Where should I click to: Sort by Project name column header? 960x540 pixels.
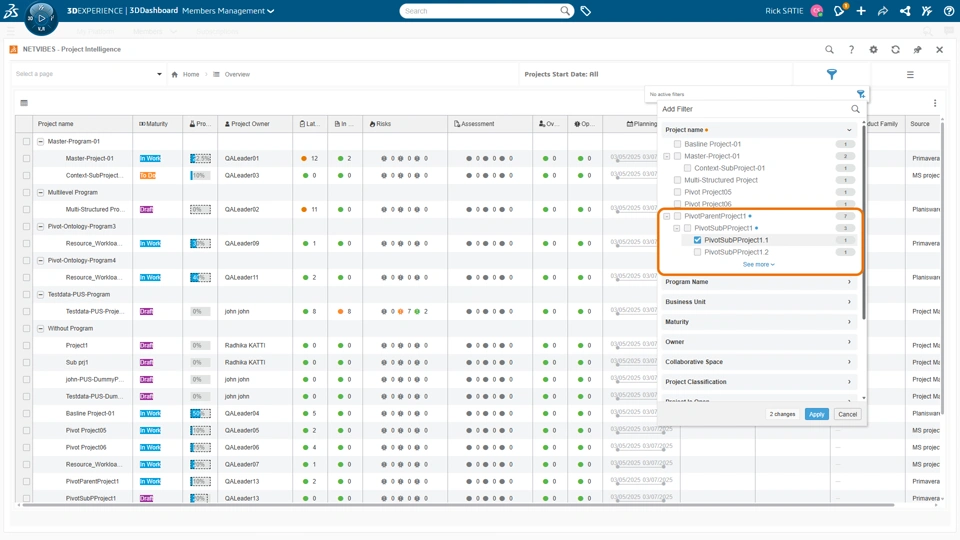(x=83, y=124)
